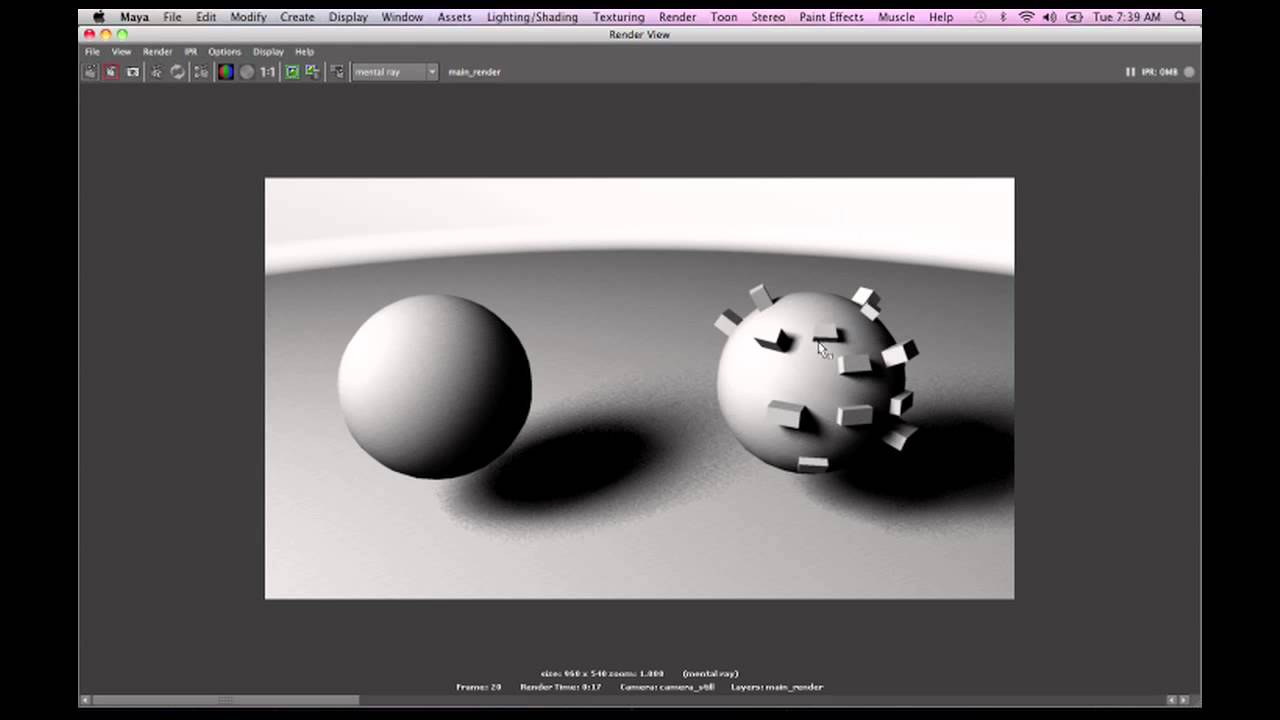Click the Redo Previous Render icon
Image resolution: width=1280 pixels, height=720 pixels.
pos(90,72)
